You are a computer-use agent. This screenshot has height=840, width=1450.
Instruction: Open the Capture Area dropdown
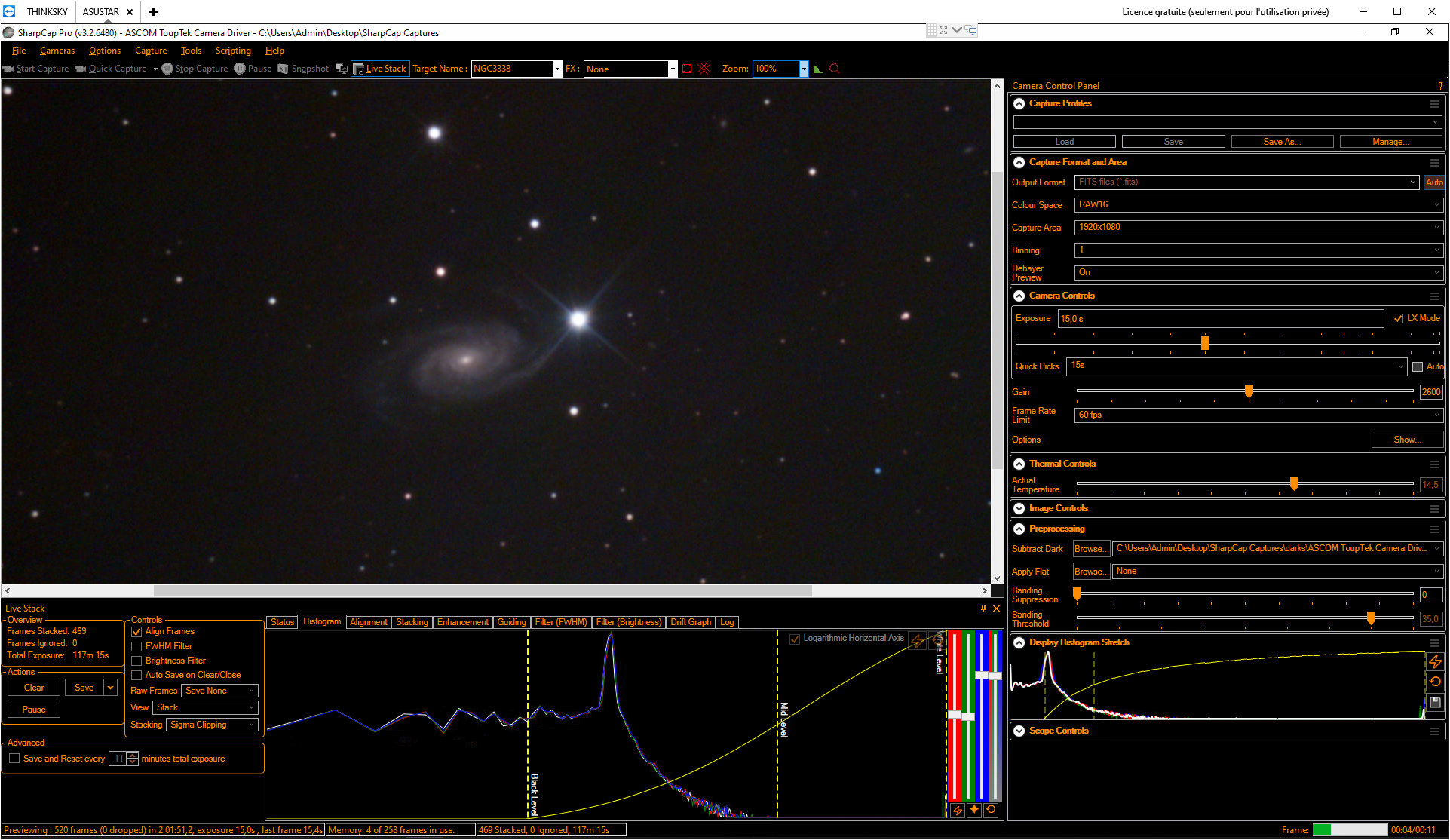(1258, 228)
